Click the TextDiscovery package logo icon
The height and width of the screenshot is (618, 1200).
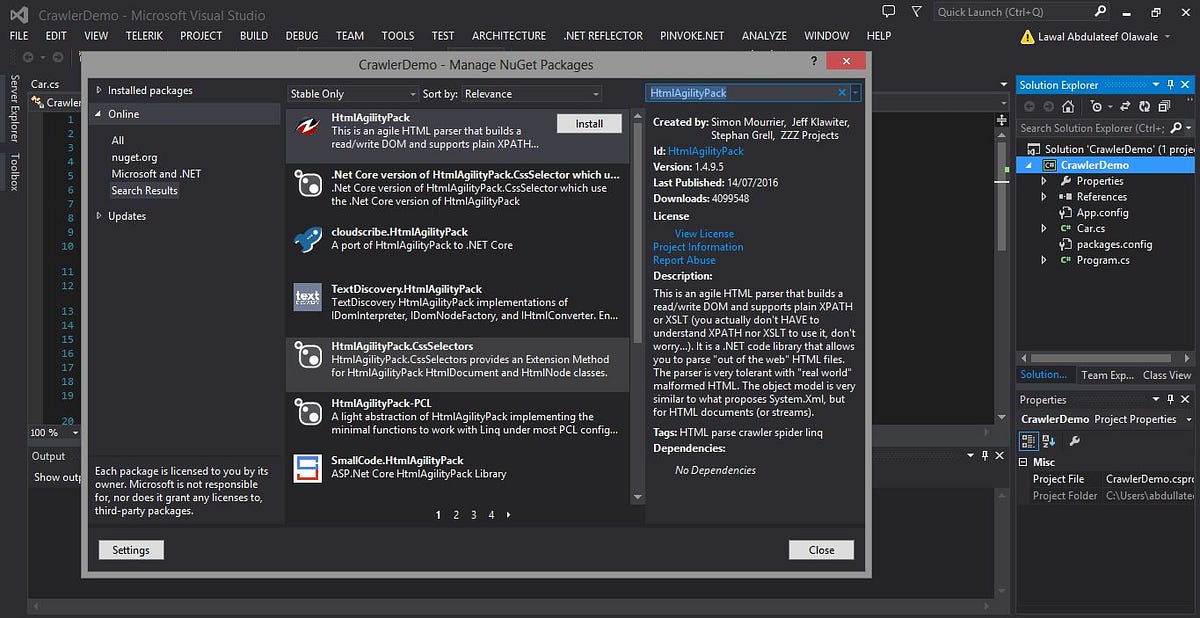tap(307, 297)
